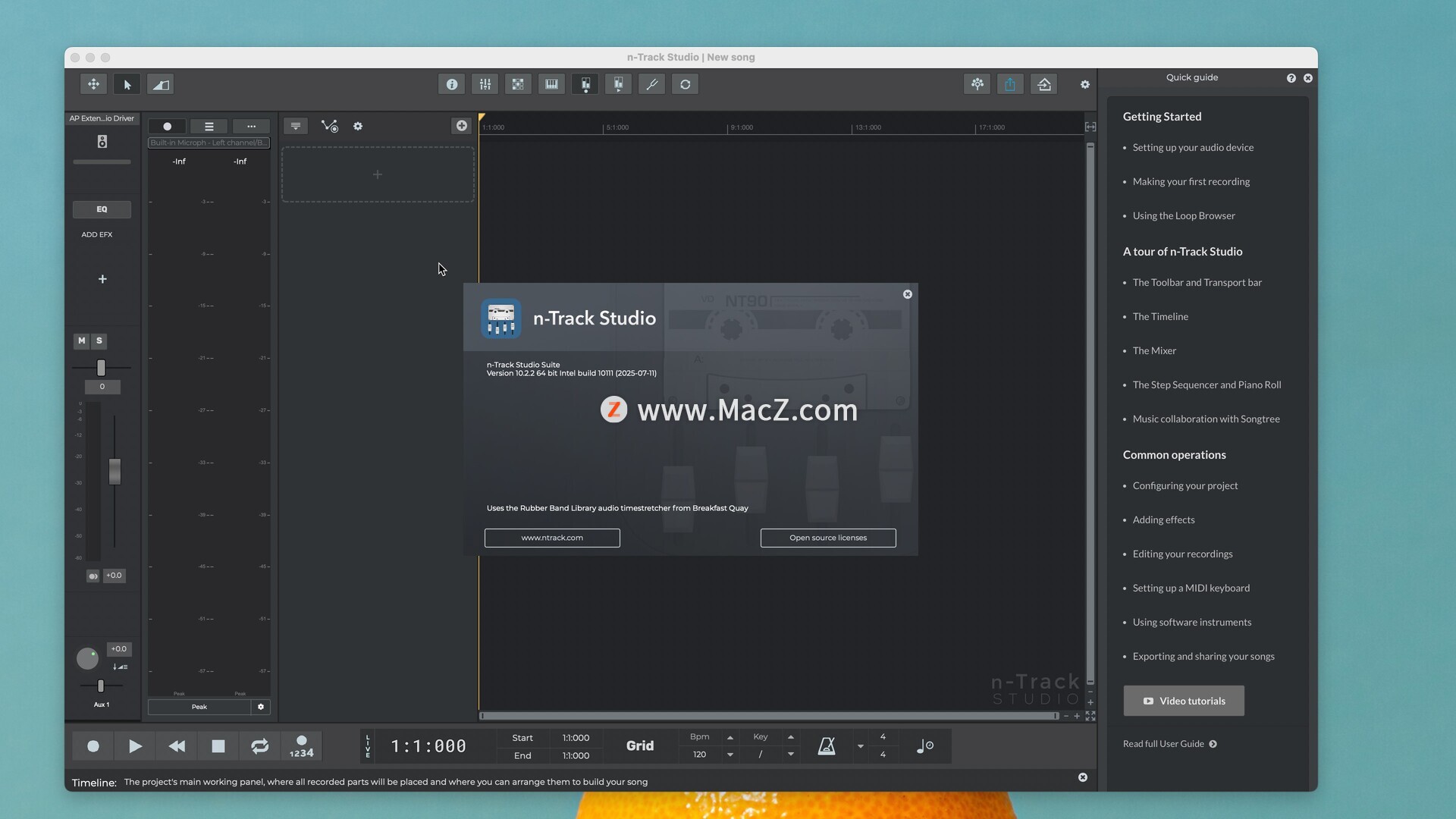Decrease Bpm with the down arrow
1456x819 pixels.
pyautogui.click(x=730, y=755)
